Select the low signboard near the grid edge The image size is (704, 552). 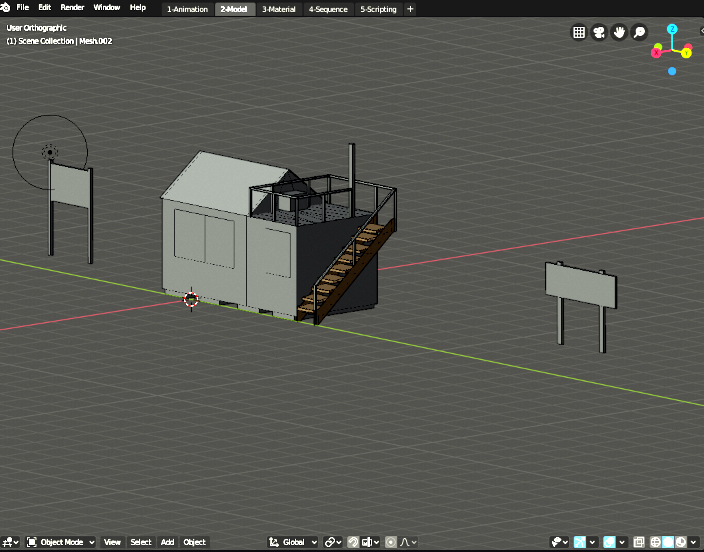[581, 285]
